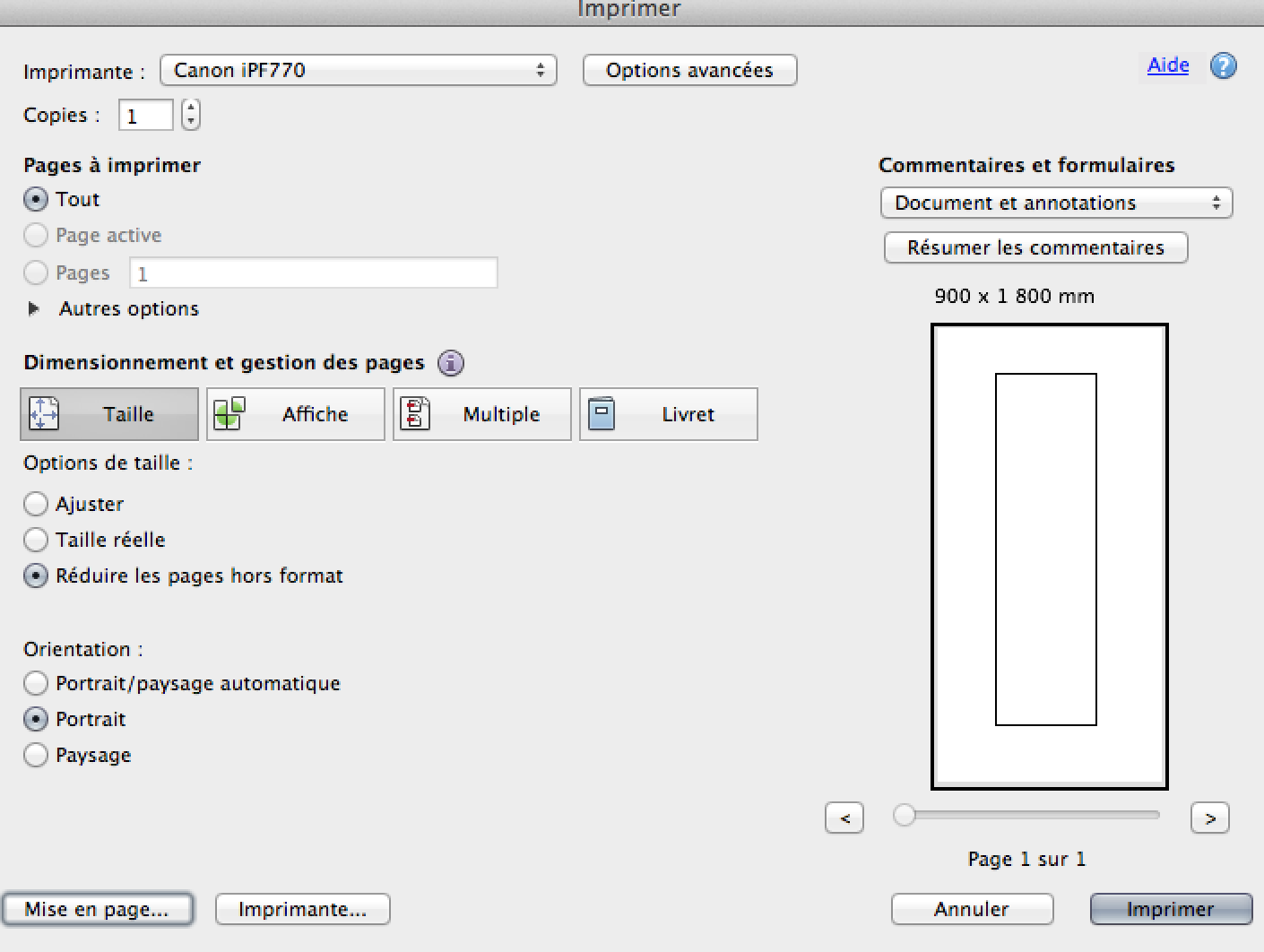Select the Ajuster size option
Screen dimensions: 1264x952
[x=36, y=504]
